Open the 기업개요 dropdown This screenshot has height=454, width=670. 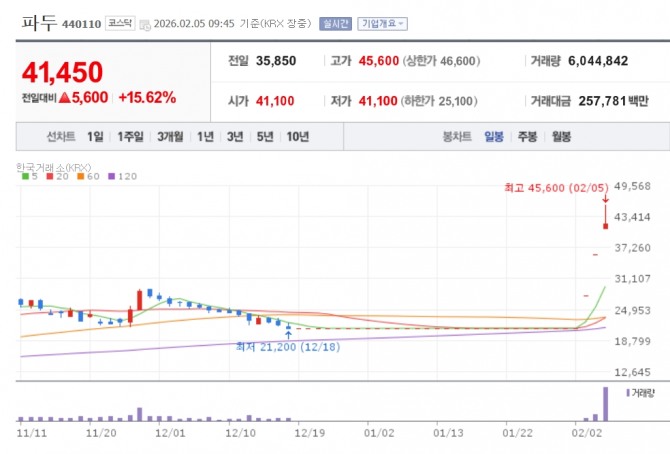point(382,24)
